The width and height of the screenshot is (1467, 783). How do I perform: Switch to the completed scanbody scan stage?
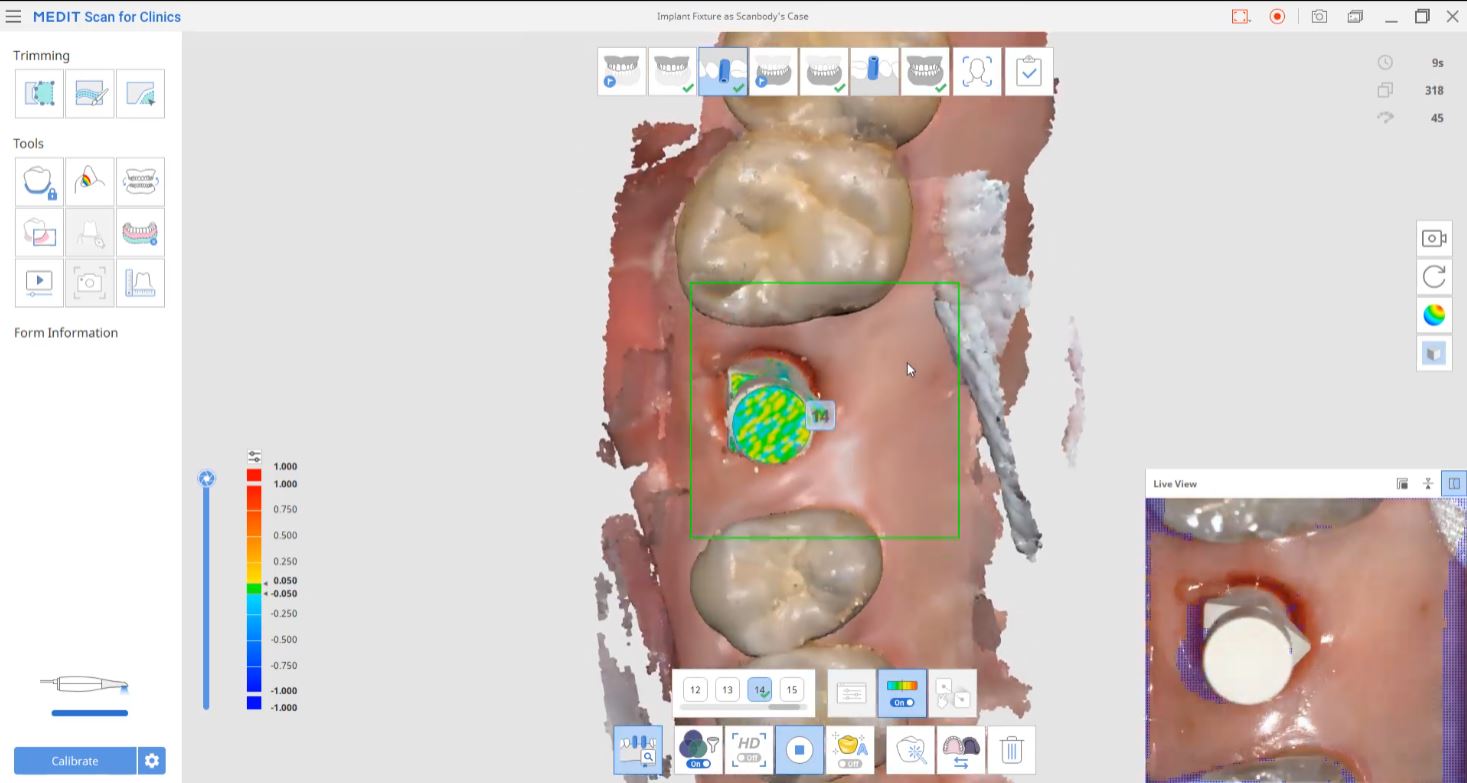[x=723, y=72]
